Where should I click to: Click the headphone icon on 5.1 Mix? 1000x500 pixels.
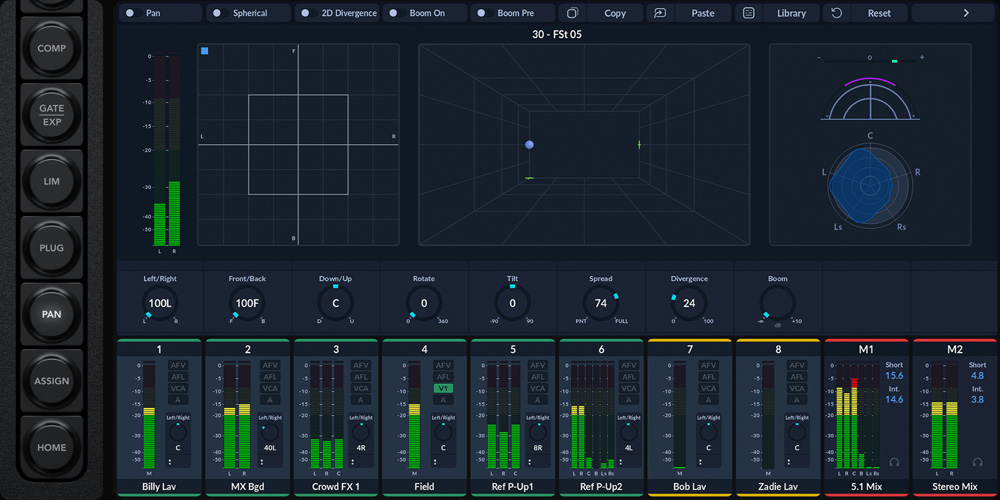pyautogui.click(x=894, y=462)
